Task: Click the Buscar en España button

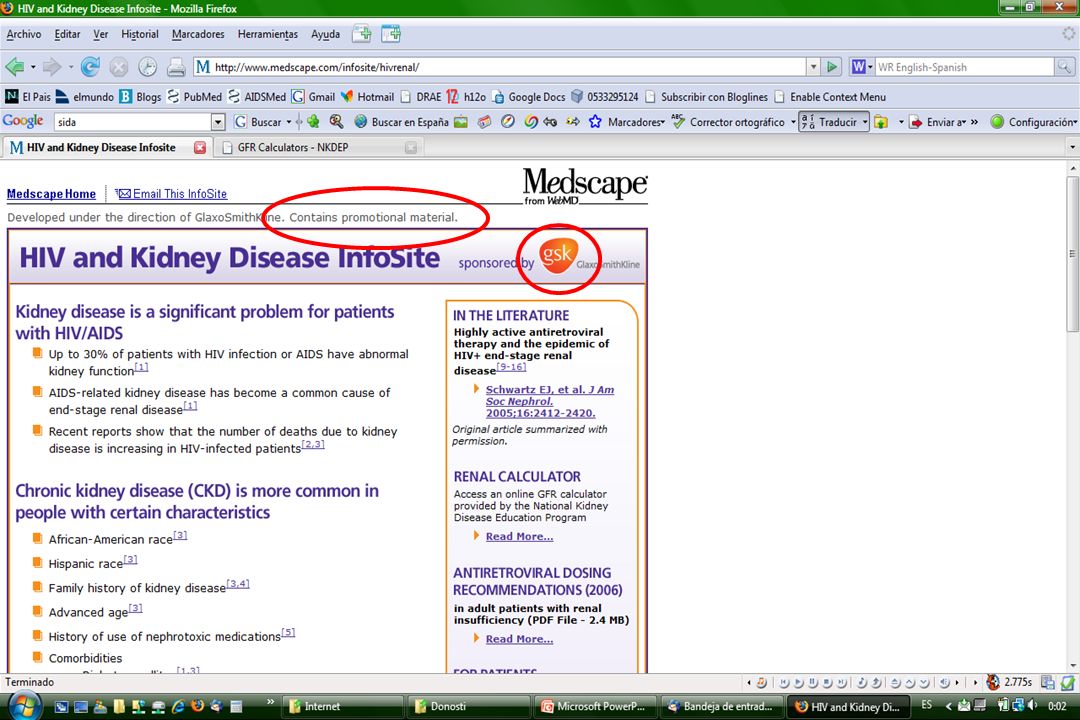Action: 402,122
